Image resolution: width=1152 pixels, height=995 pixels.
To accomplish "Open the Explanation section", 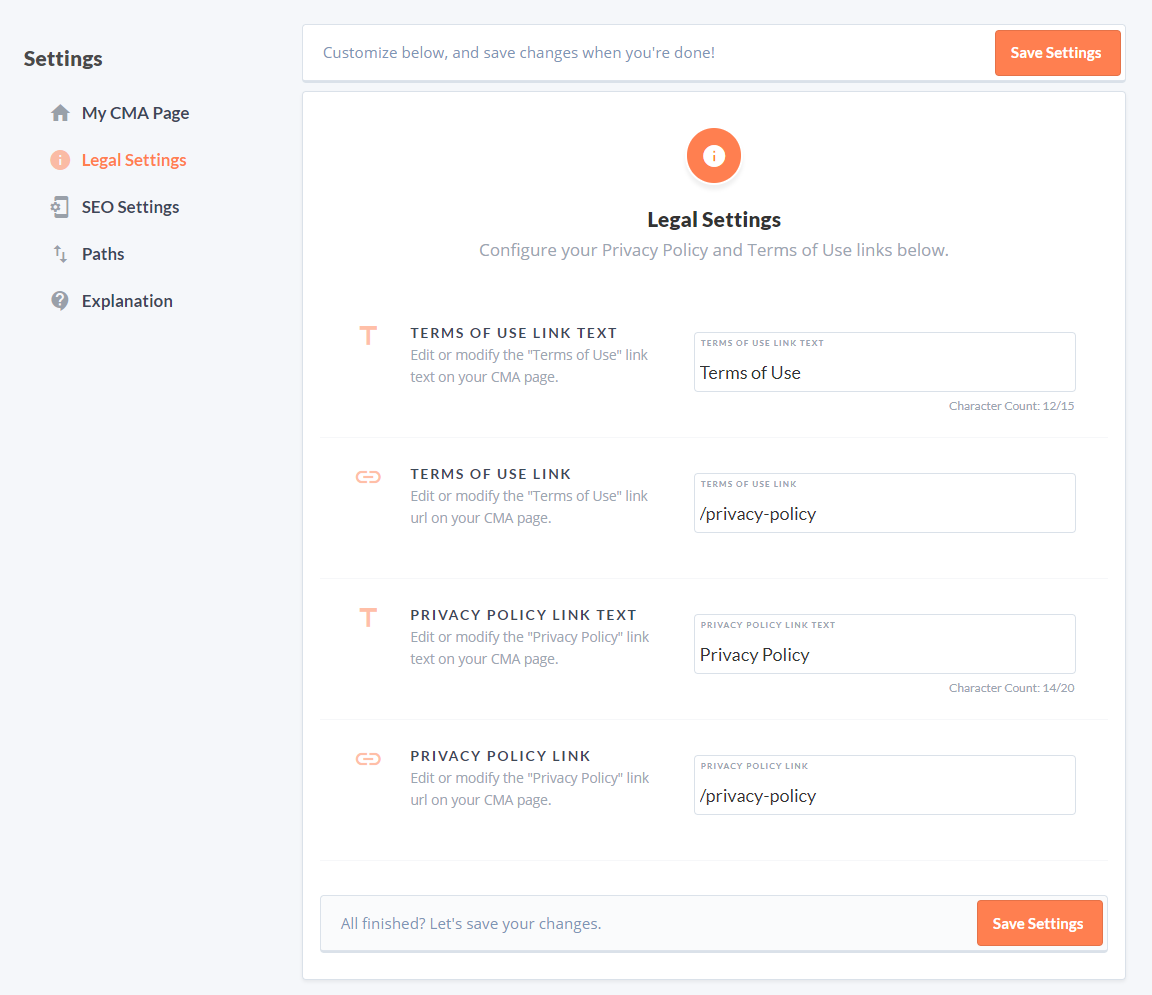I will click(127, 301).
